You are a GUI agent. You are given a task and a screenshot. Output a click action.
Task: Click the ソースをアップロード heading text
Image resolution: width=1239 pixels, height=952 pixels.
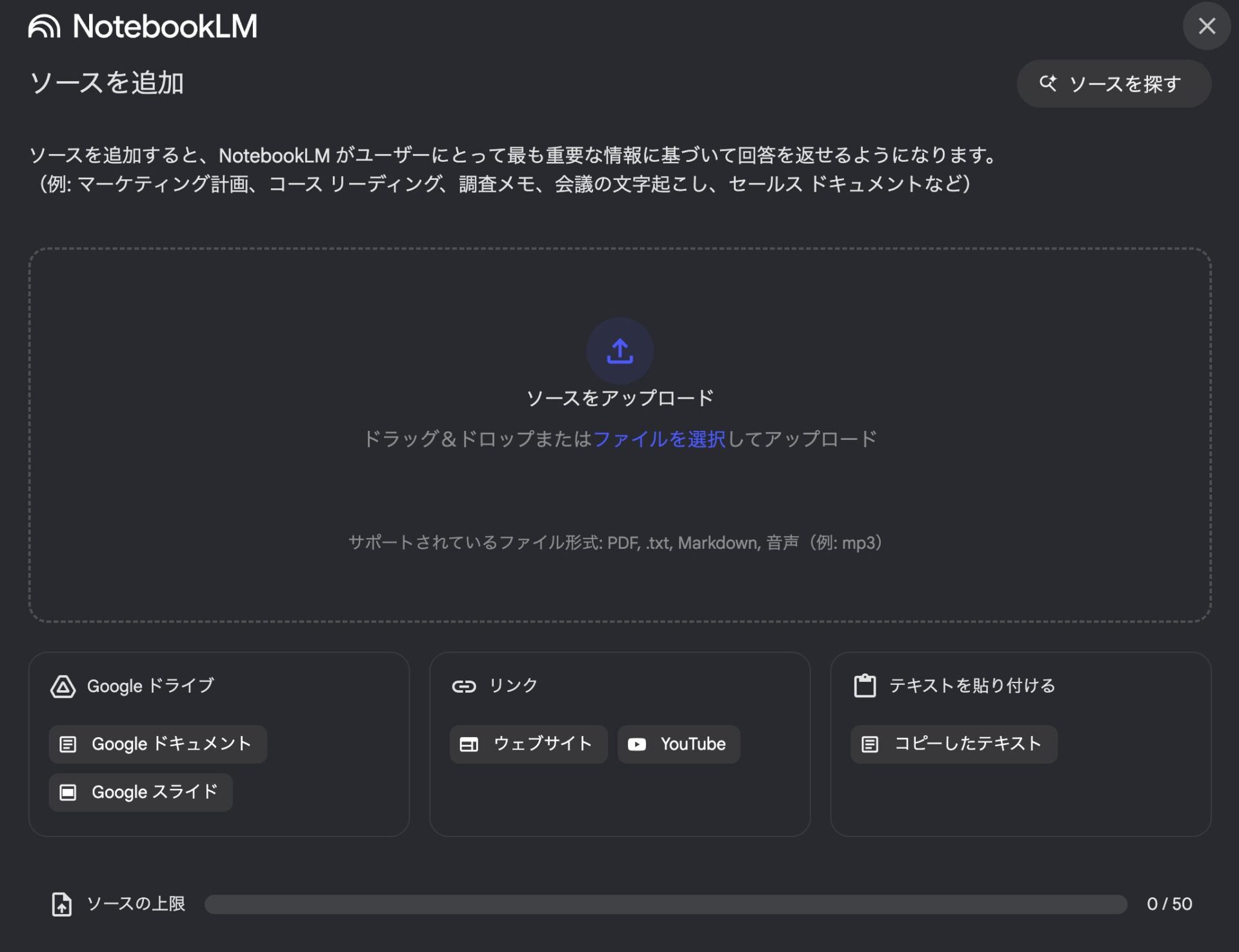click(619, 399)
